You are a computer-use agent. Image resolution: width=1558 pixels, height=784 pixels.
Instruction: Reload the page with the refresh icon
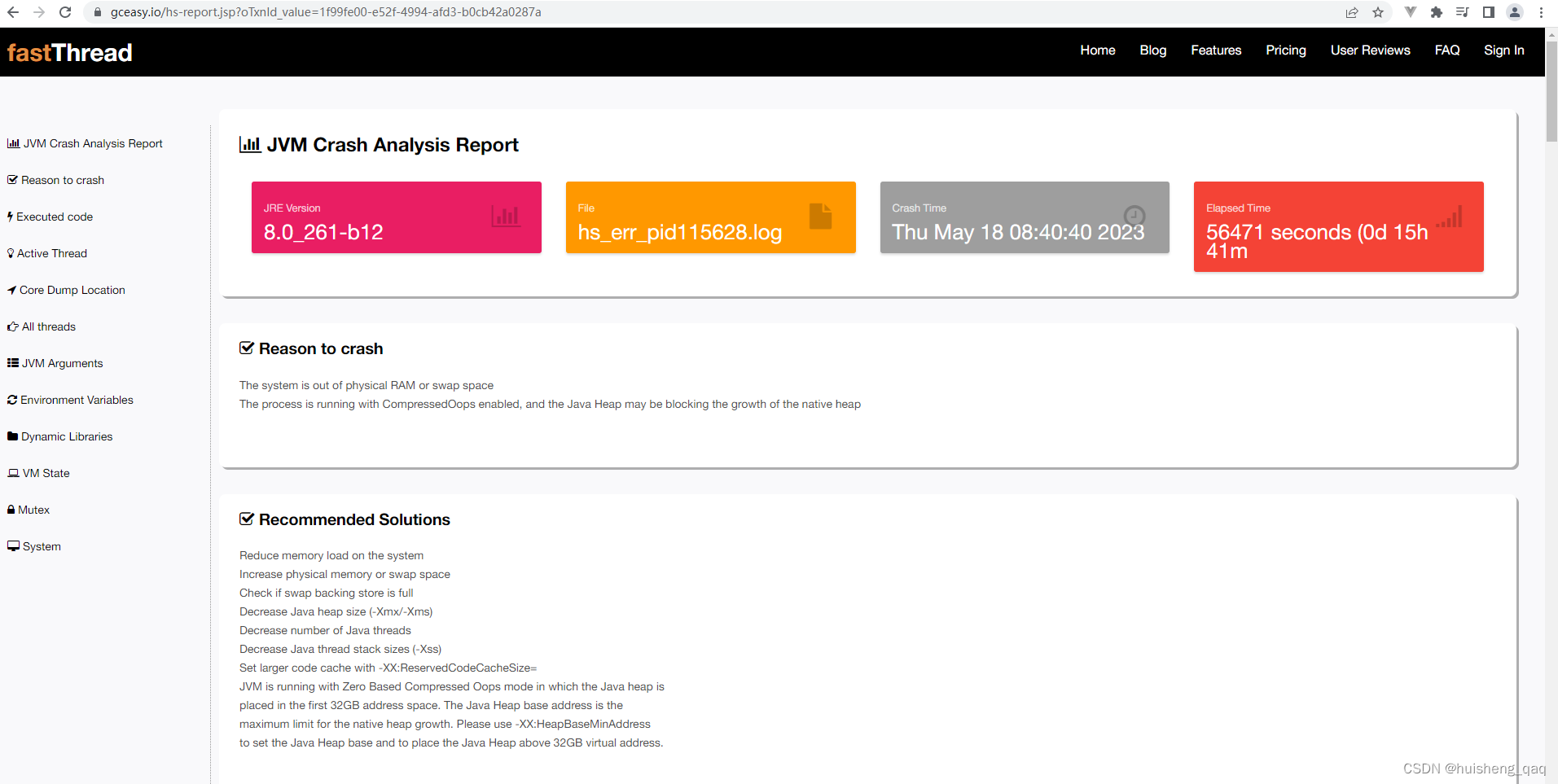pos(65,12)
